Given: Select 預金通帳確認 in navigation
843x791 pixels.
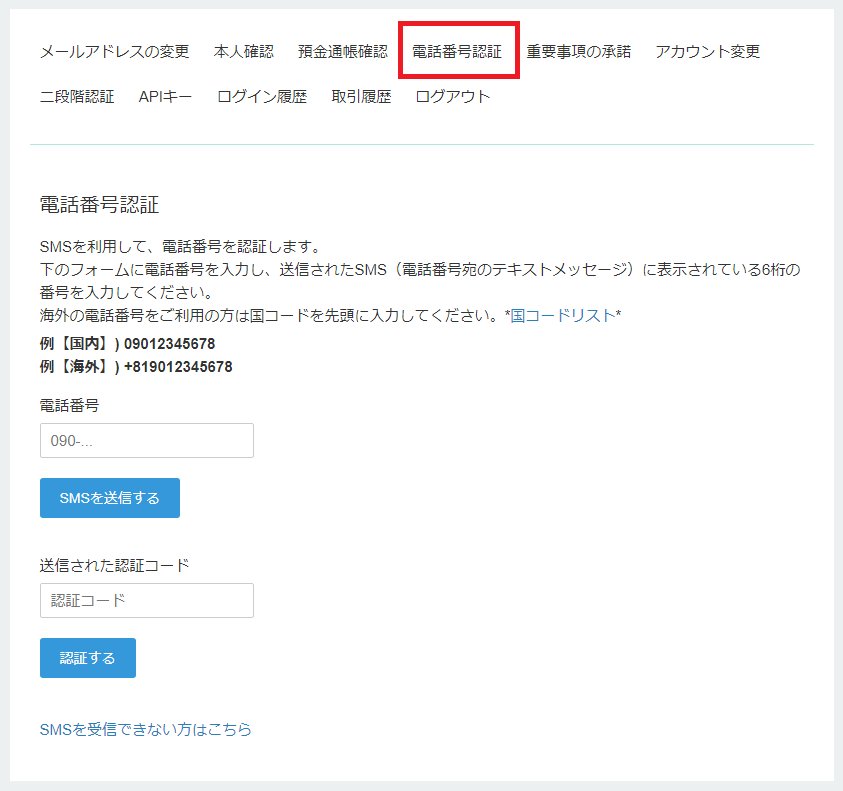Looking at the screenshot, I should click(342, 52).
